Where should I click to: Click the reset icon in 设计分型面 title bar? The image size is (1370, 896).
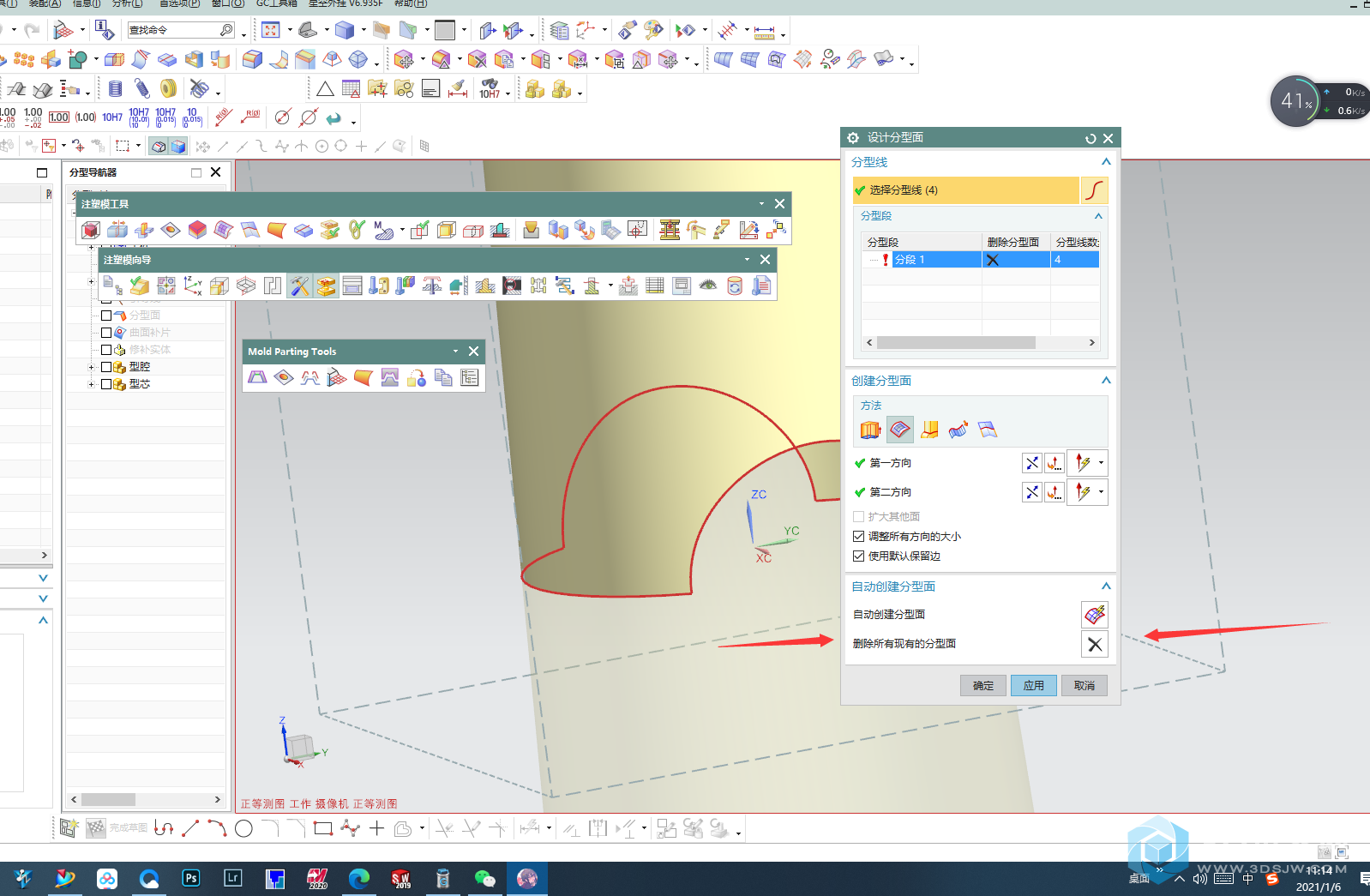(1091, 138)
